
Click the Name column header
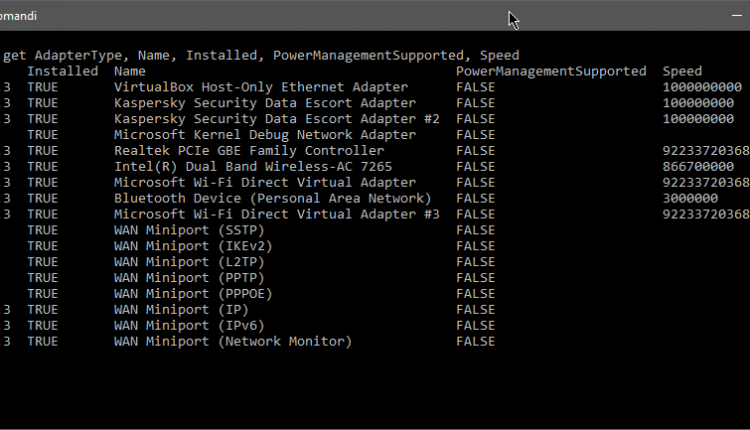click(x=130, y=71)
